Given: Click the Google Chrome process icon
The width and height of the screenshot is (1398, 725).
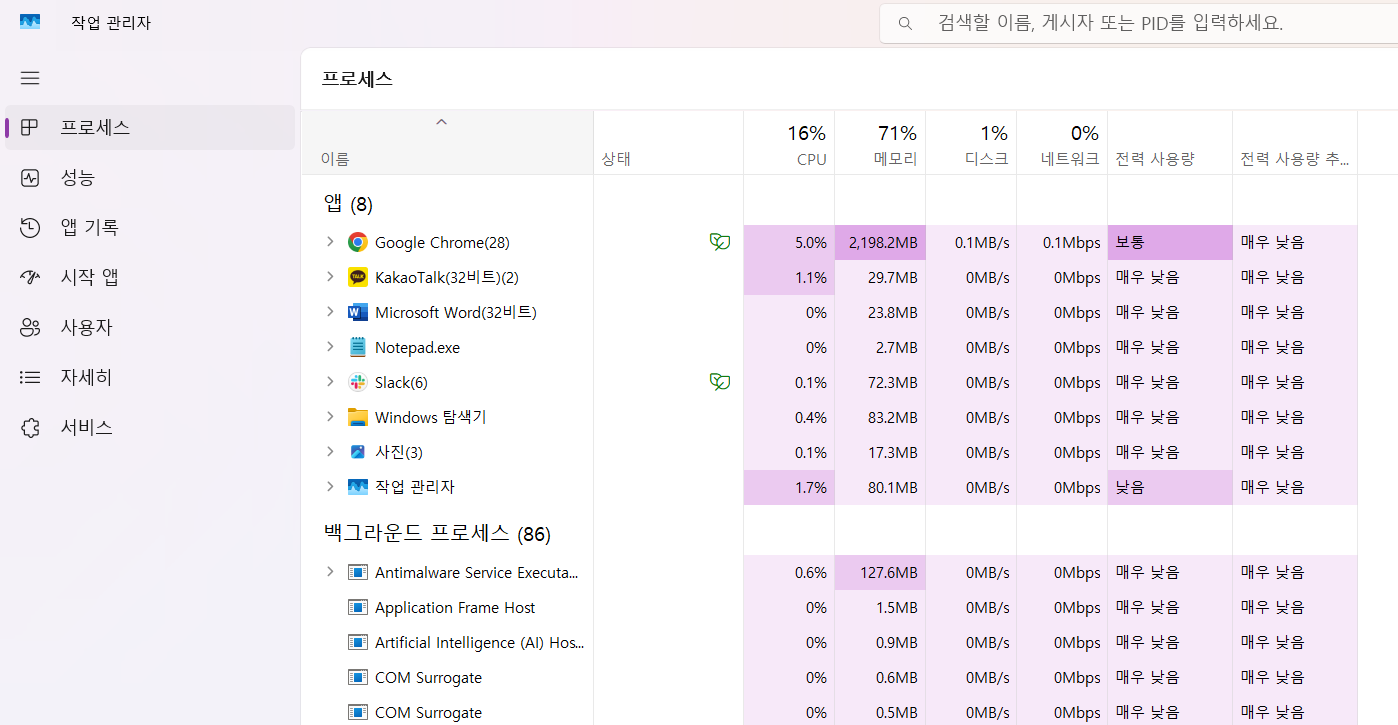Looking at the screenshot, I should pyautogui.click(x=358, y=242).
